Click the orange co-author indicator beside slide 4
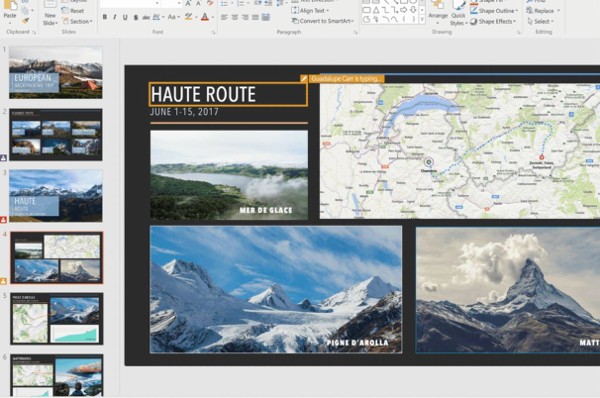600x398 pixels. pyautogui.click(x=3, y=281)
